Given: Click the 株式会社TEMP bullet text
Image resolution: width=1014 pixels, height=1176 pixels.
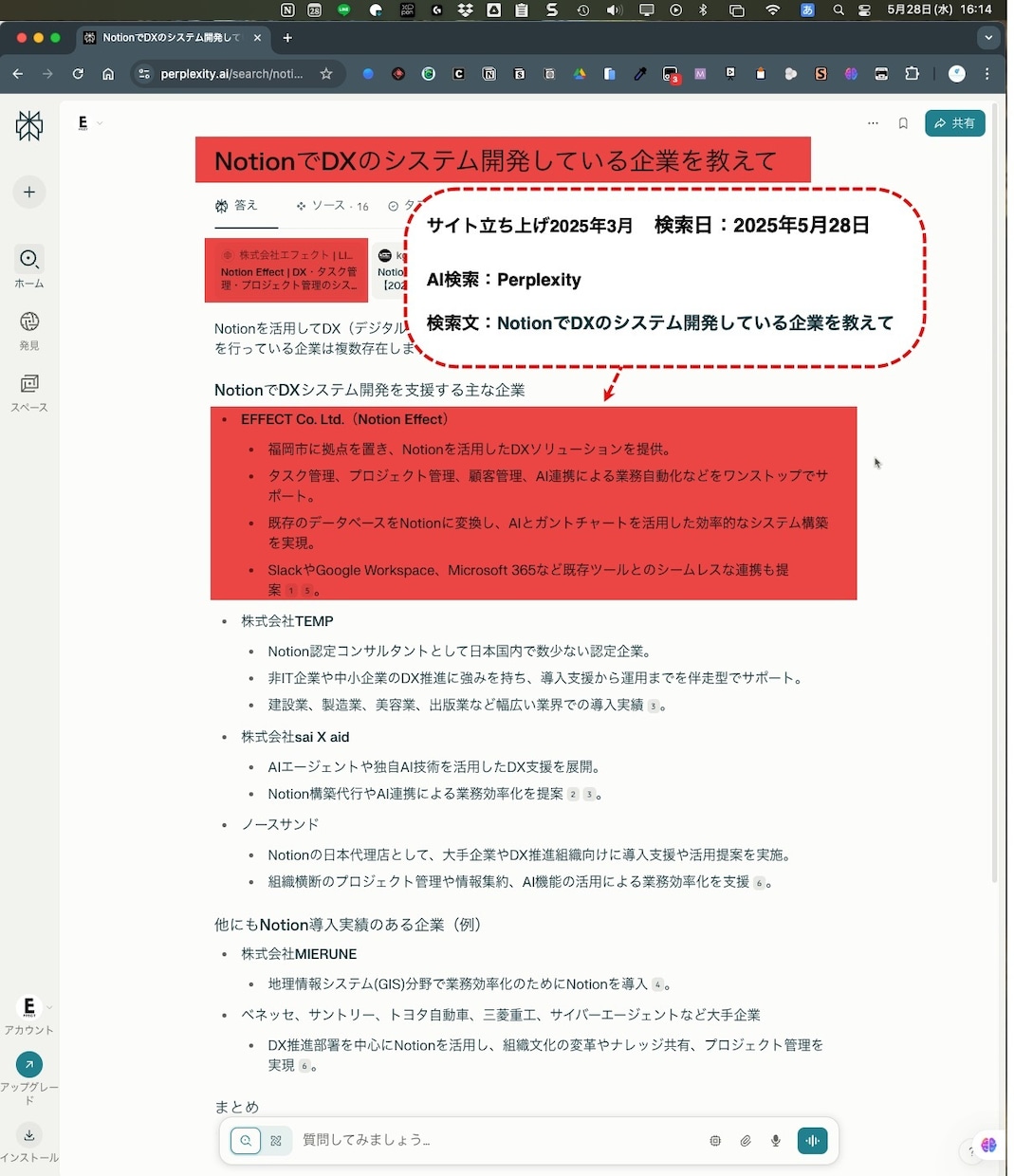Looking at the screenshot, I should (x=287, y=621).
